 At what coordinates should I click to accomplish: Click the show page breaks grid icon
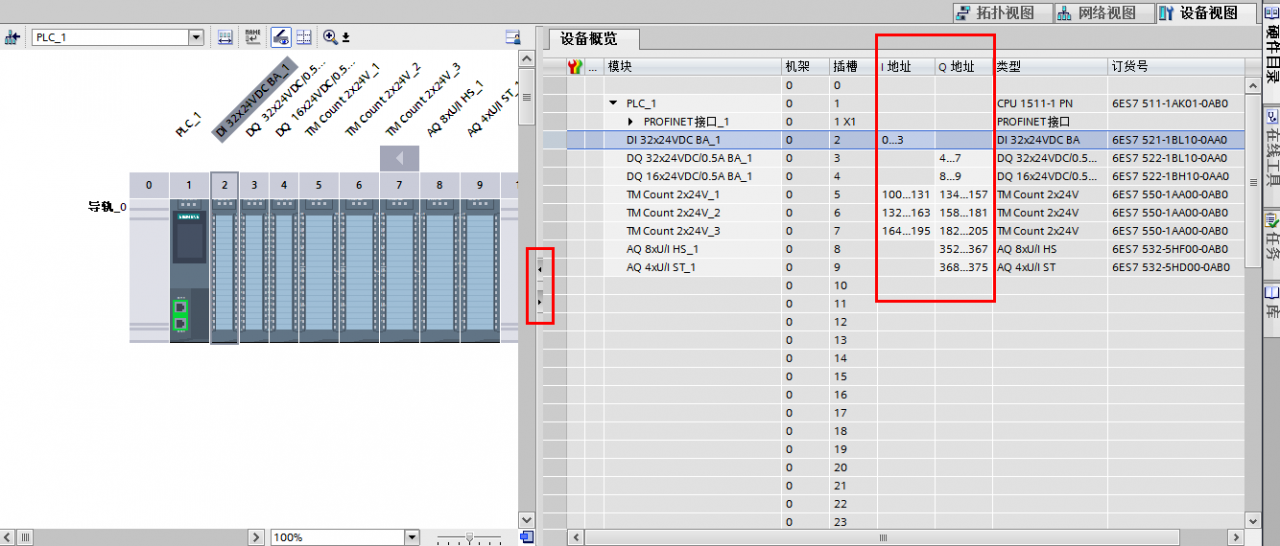point(304,37)
